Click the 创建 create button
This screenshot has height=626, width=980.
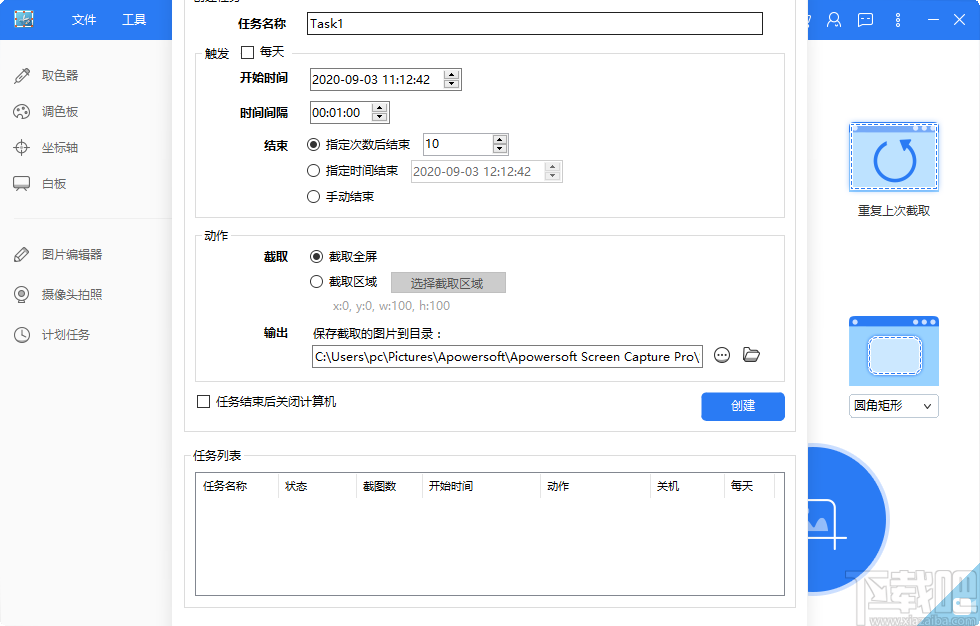click(742, 406)
